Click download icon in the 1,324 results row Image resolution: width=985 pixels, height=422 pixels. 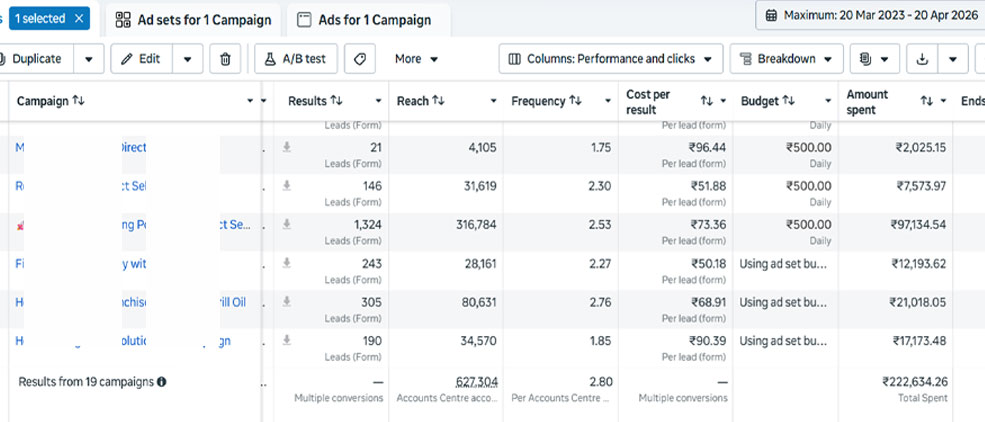coord(287,225)
